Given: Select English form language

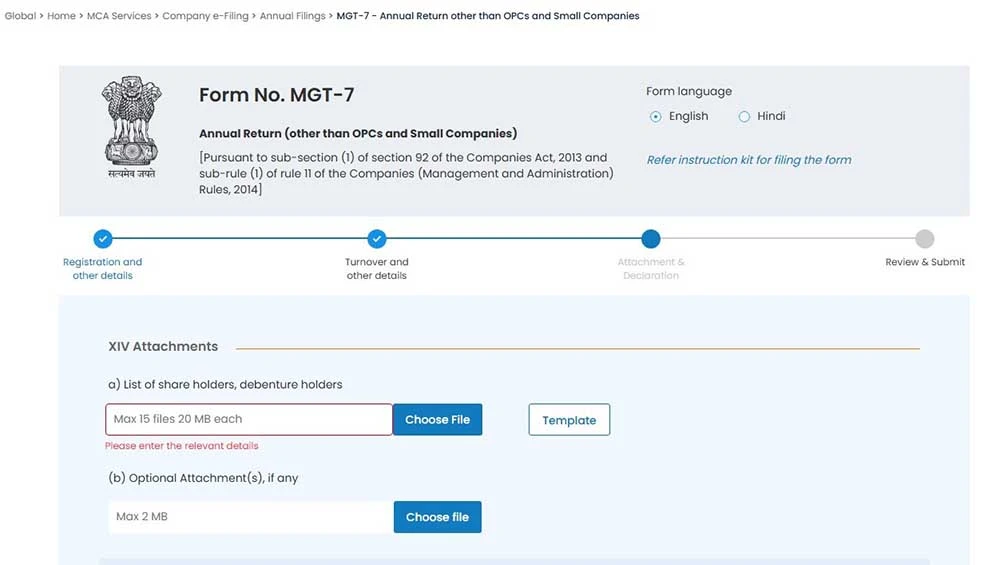Looking at the screenshot, I should click(x=656, y=117).
